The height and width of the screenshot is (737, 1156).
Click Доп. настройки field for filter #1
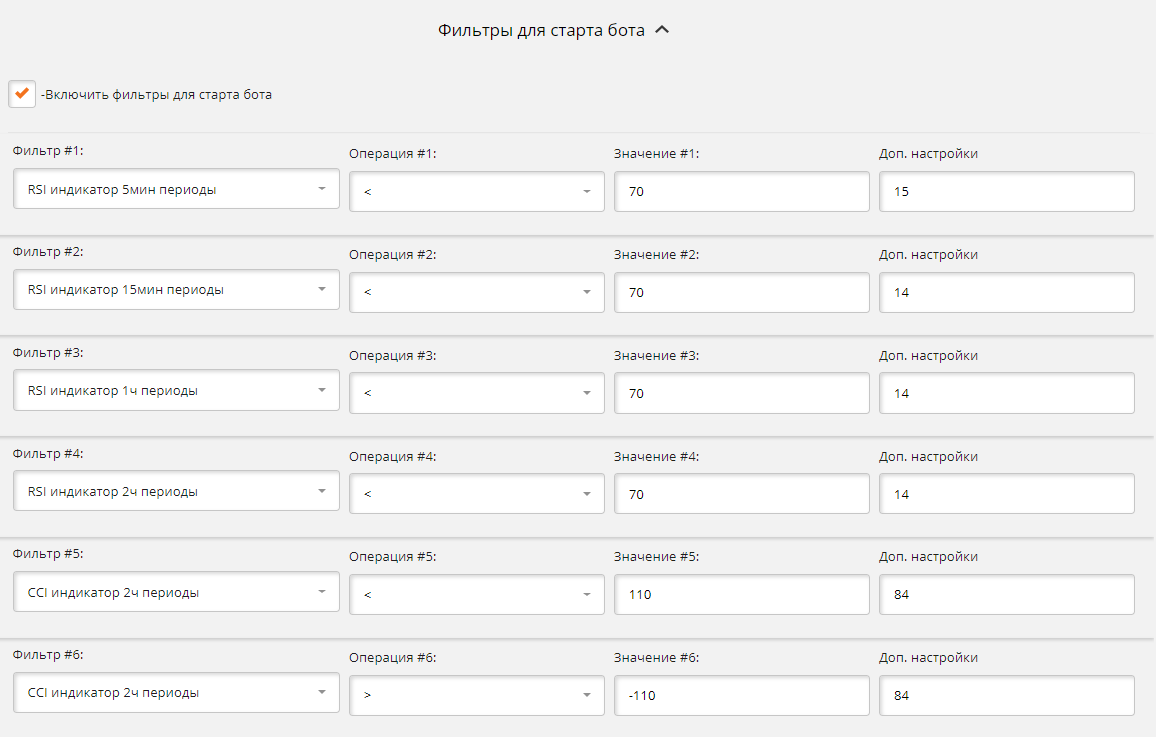point(1006,192)
